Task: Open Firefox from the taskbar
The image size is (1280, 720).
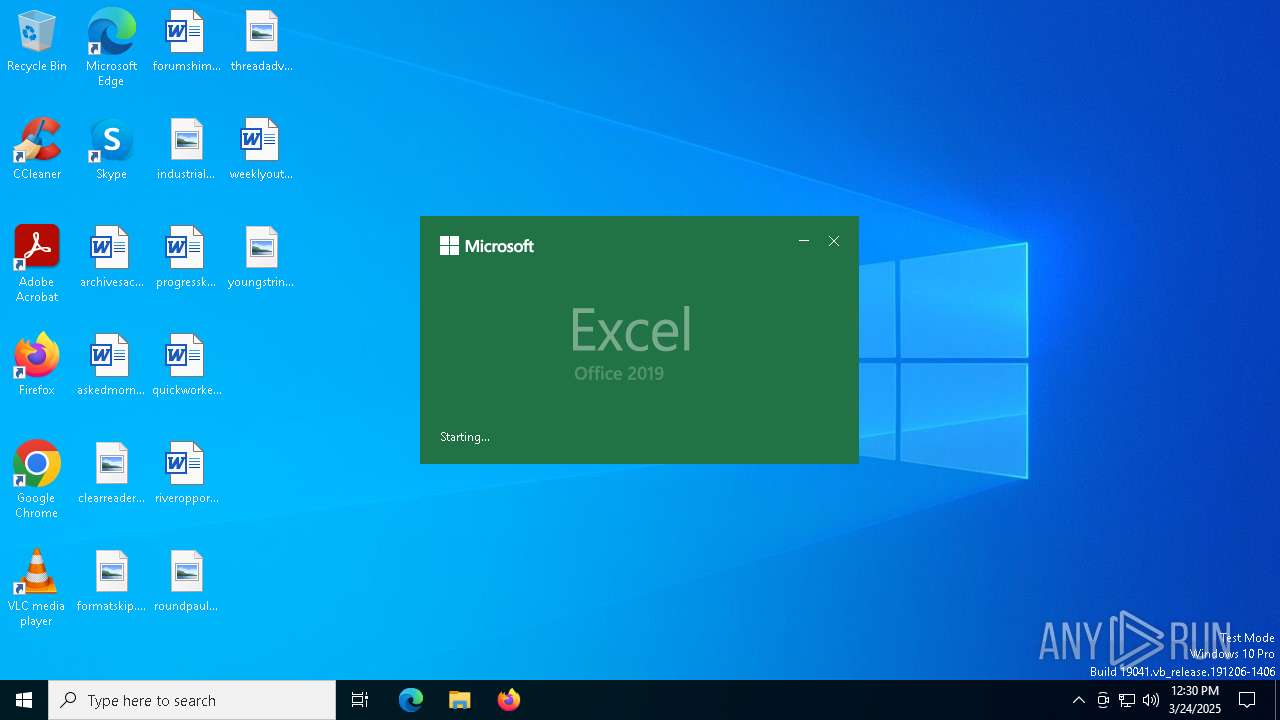Action: [509, 700]
